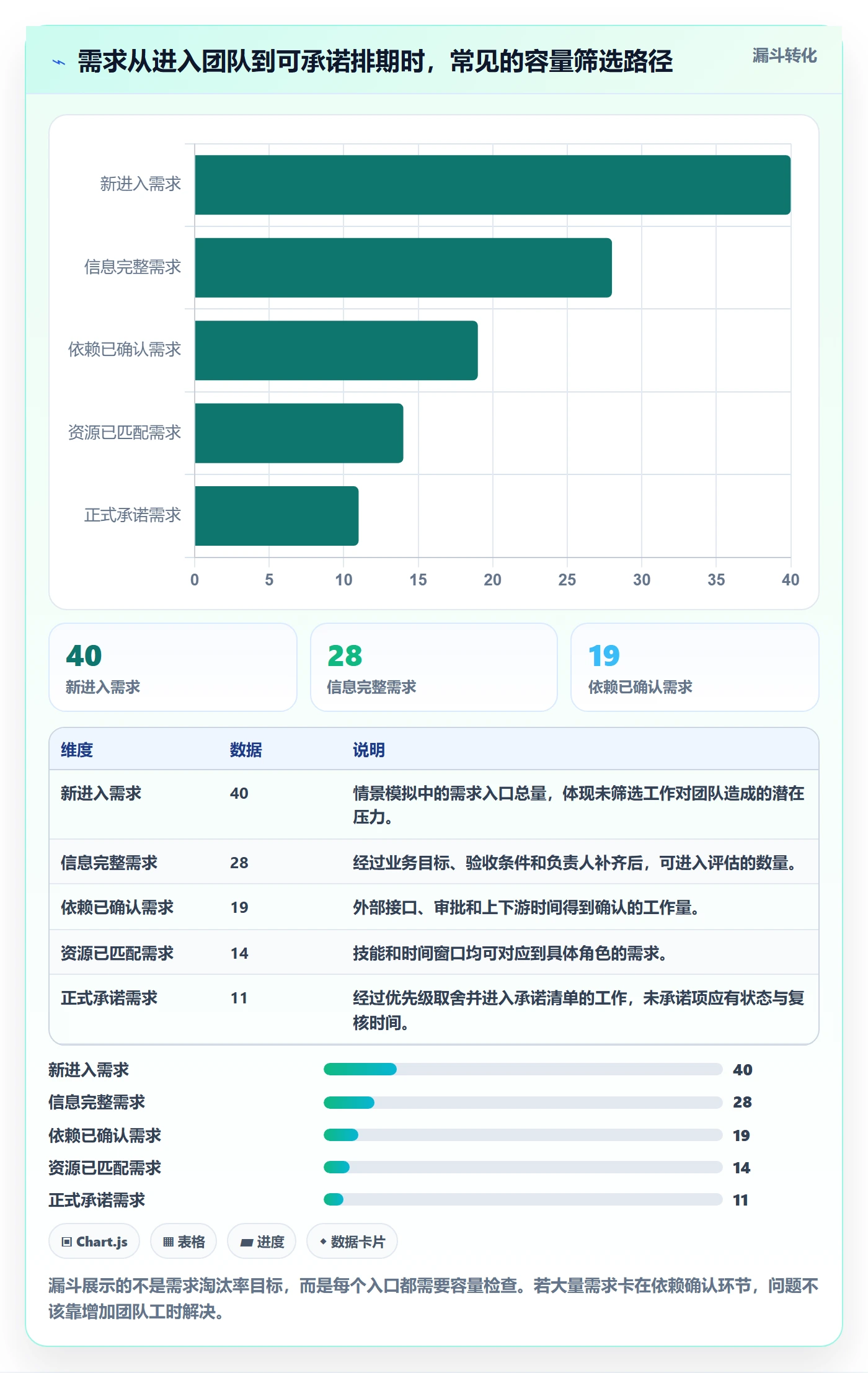Viewport: 868px width, 1373px height.
Task: Click the 信息完整需求 progress bar
Action: click(523, 1102)
